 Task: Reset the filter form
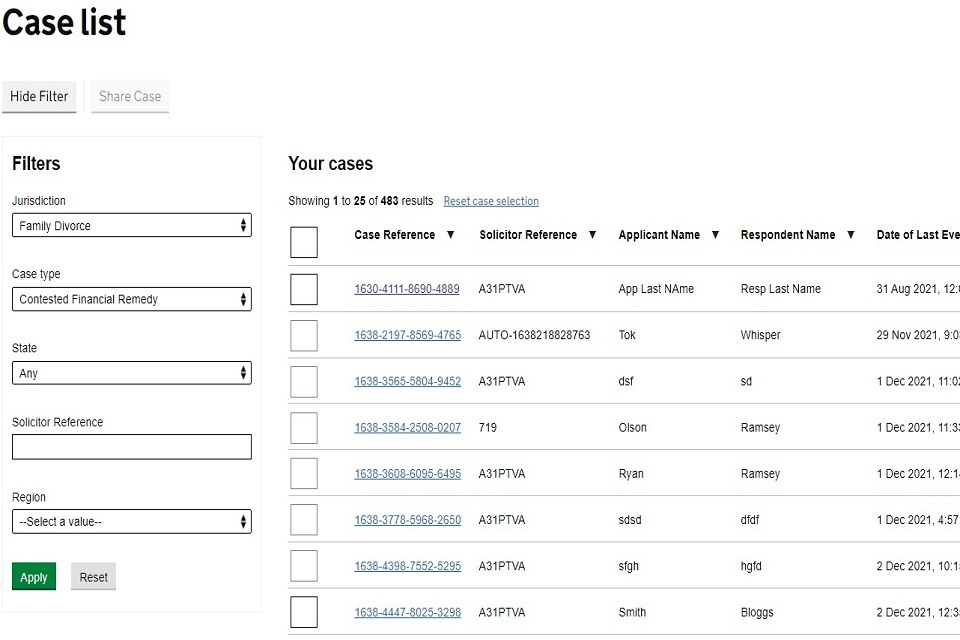tap(93, 577)
